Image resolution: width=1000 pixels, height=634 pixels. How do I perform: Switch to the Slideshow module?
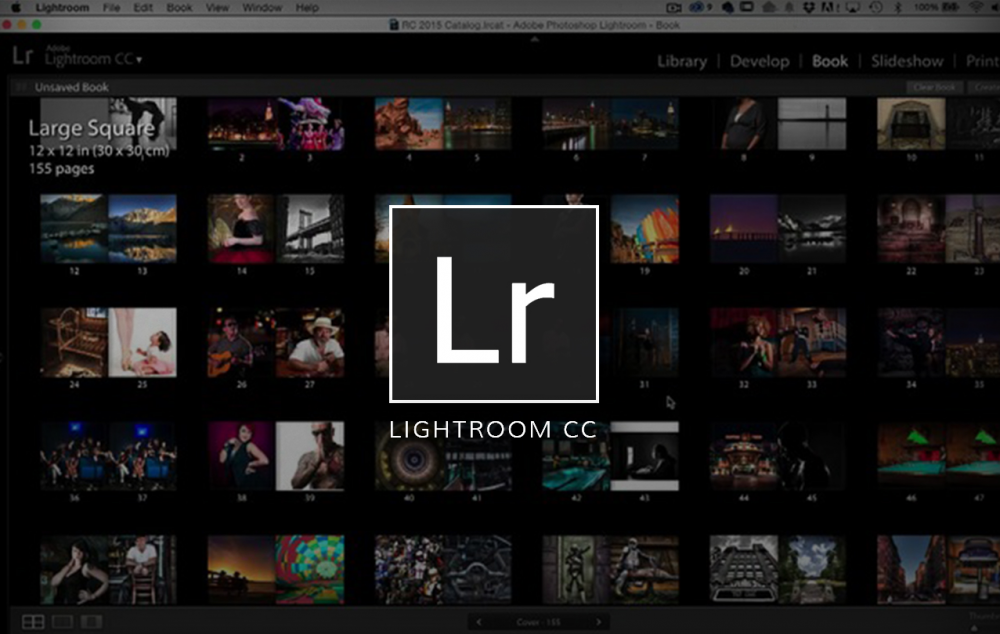[907, 61]
